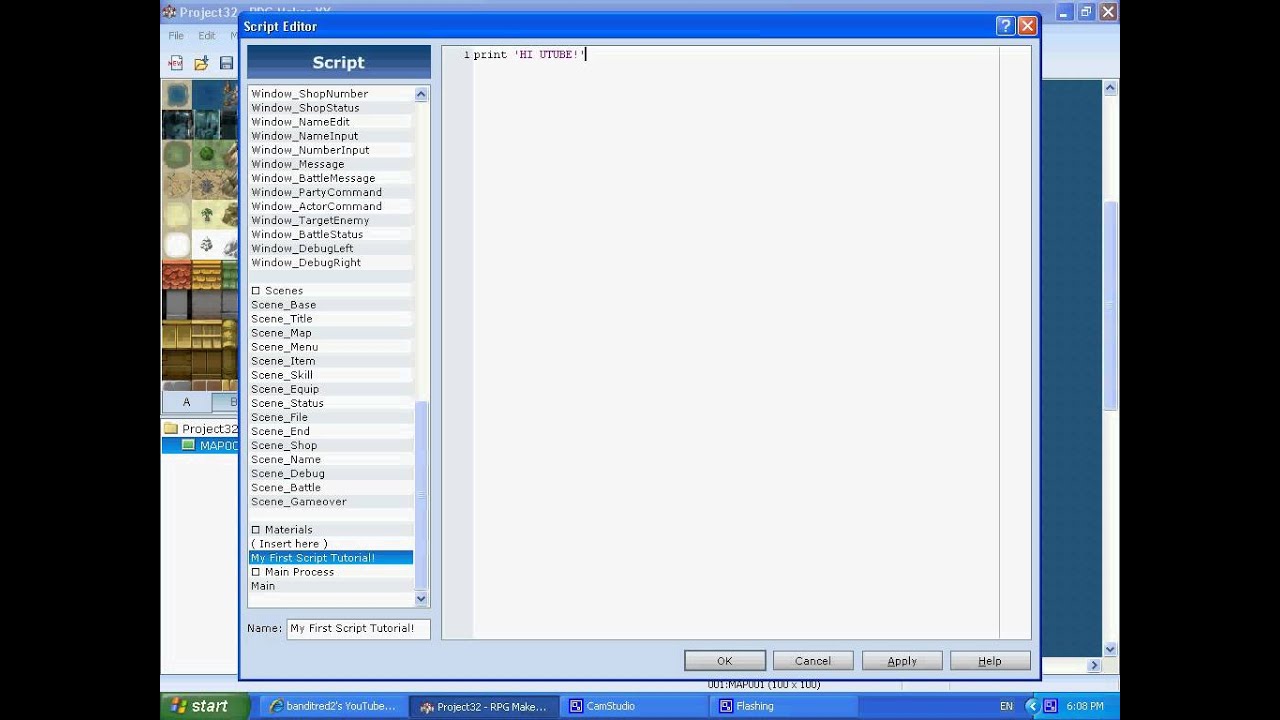The width and height of the screenshot is (1280, 720).
Task: Click the Open Project folder icon
Action: coord(201,63)
